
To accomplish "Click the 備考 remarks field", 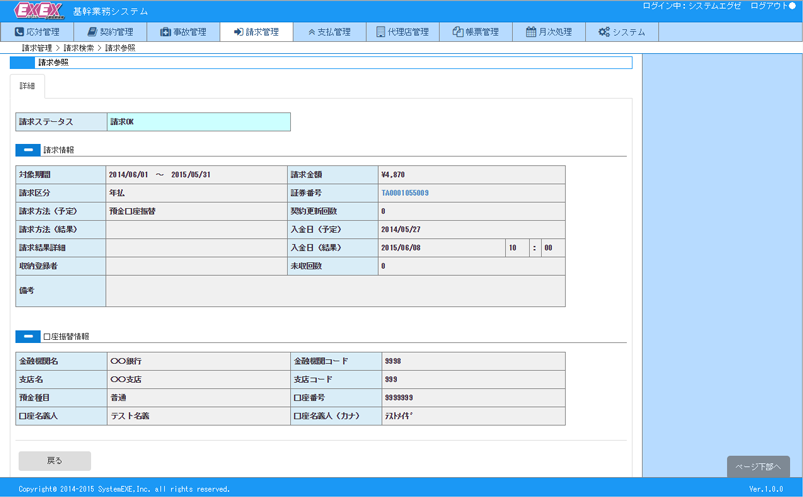I will [x=335, y=291].
